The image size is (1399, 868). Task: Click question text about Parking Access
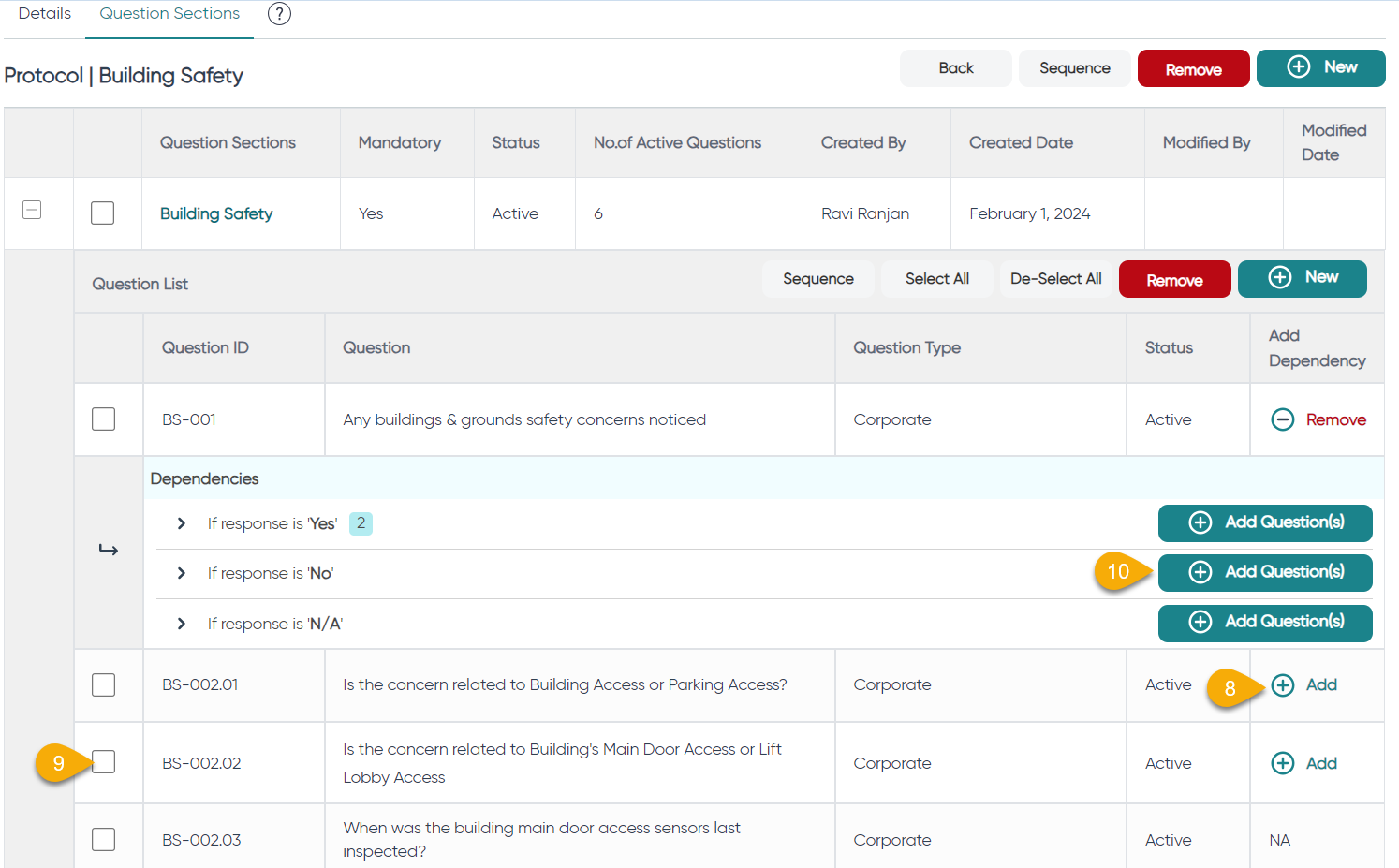click(565, 684)
